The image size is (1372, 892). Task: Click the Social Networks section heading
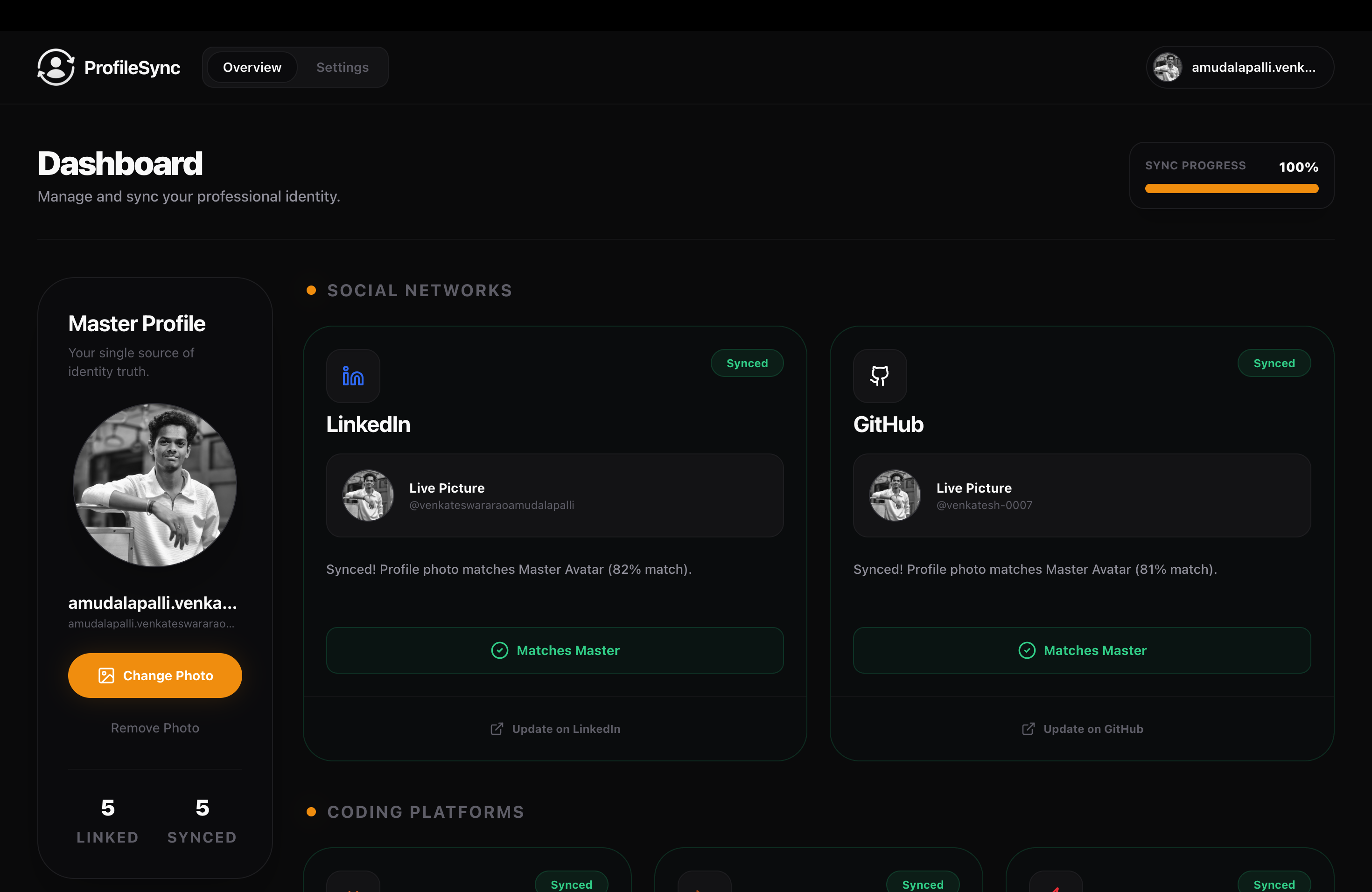(x=420, y=291)
